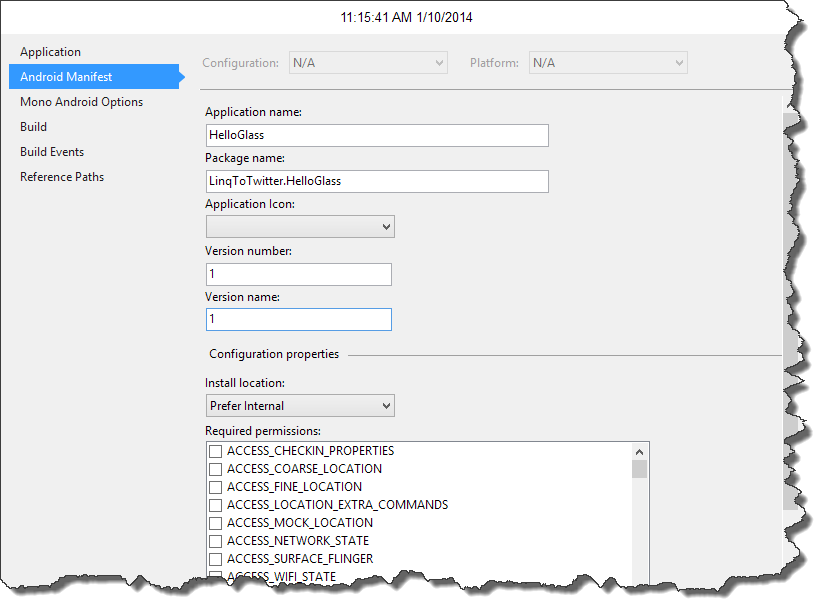828x616 pixels.
Task: Tick ACCESS_NETWORK_STATE checkbox
Action: pyautogui.click(x=215, y=541)
